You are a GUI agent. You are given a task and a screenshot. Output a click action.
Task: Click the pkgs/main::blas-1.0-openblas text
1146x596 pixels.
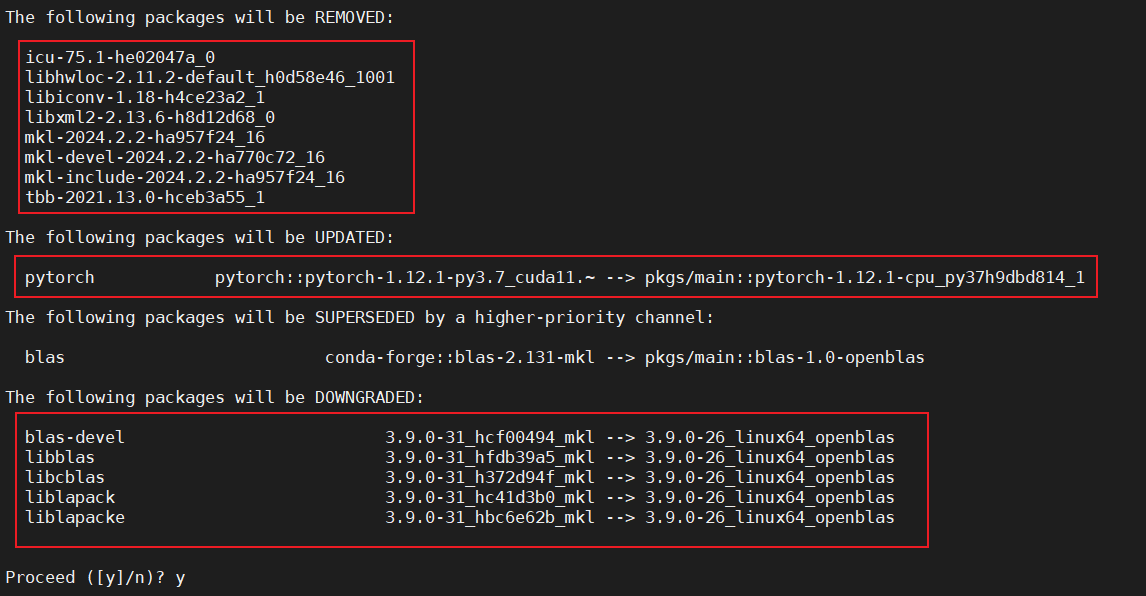click(x=784, y=358)
